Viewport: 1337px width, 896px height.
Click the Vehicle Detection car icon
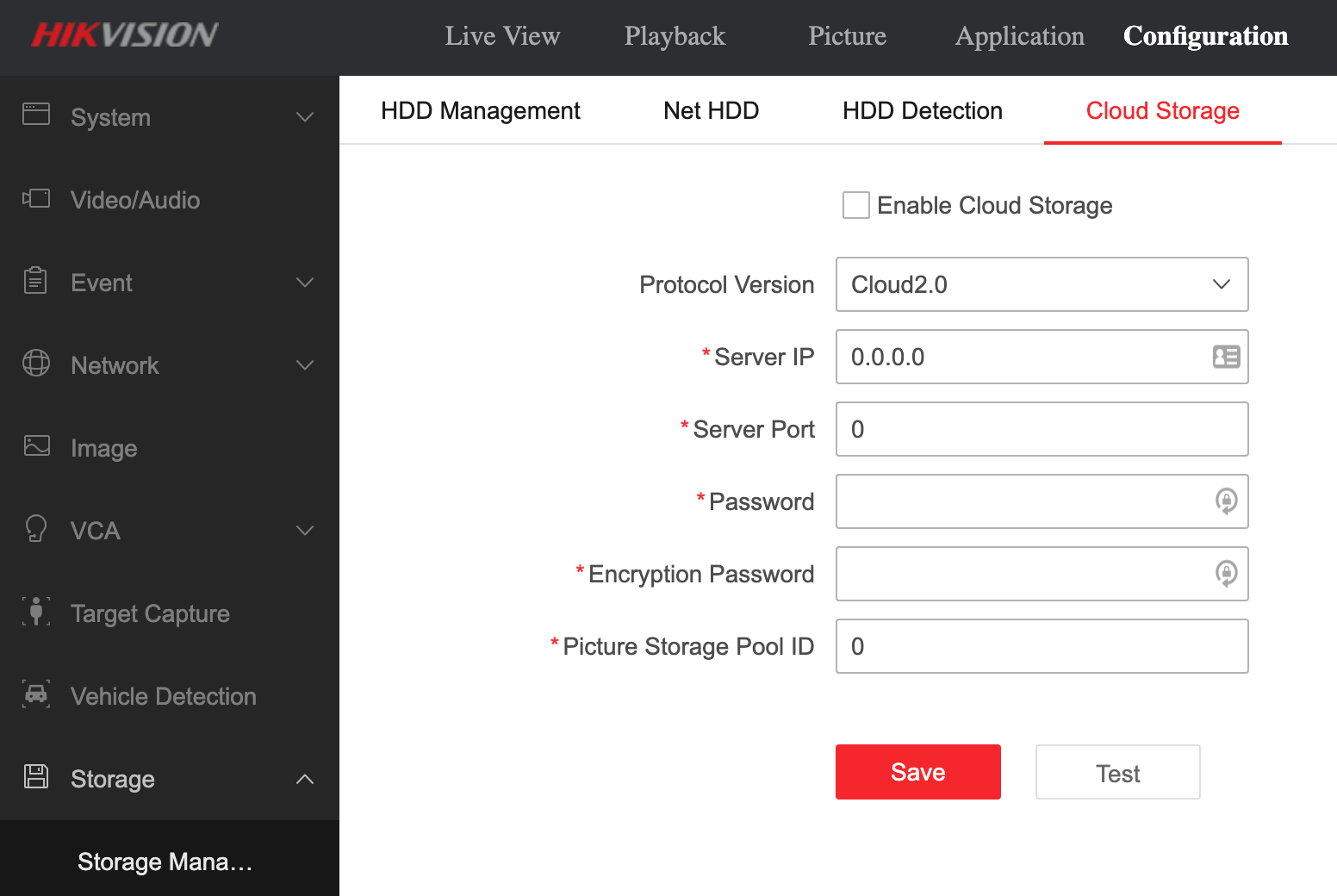click(x=36, y=695)
